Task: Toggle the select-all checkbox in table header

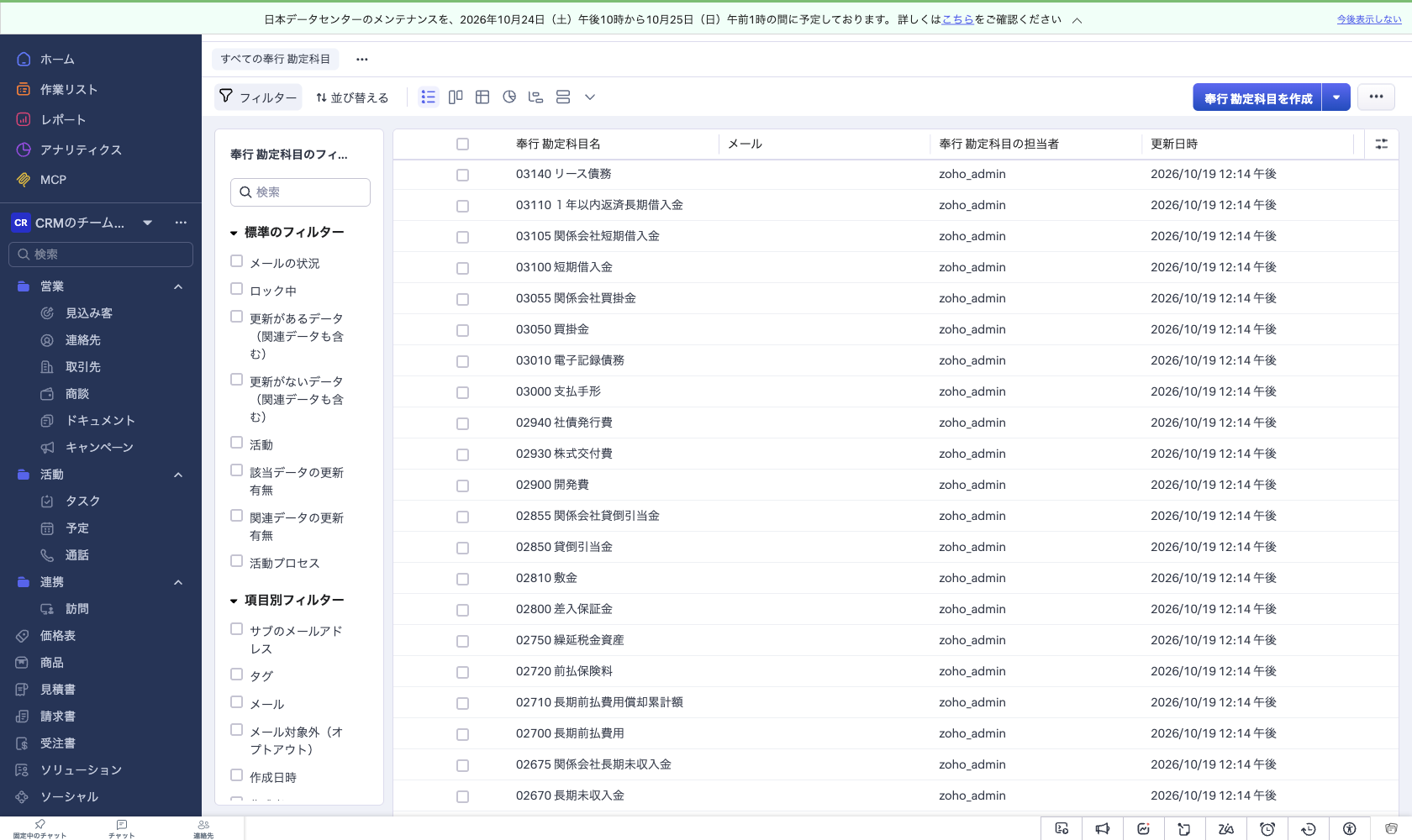Action: 462,144
